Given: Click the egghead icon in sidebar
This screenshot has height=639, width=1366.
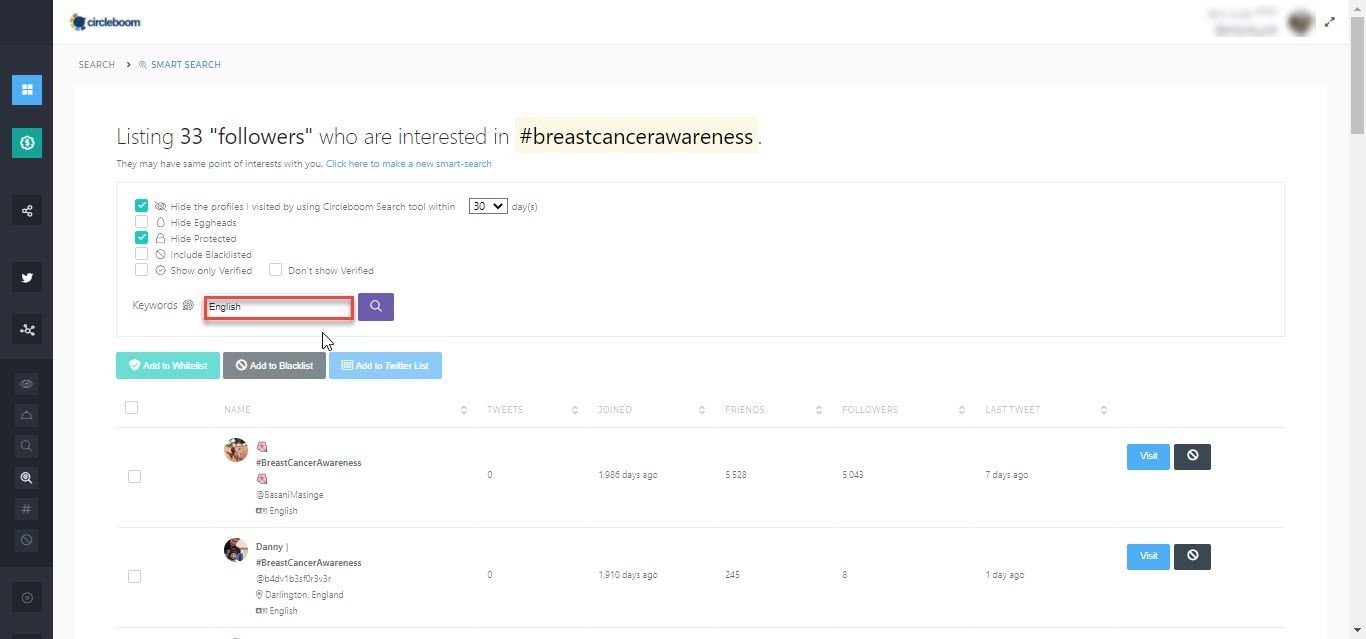Looking at the screenshot, I should pyautogui.click(x=27, y=415).
